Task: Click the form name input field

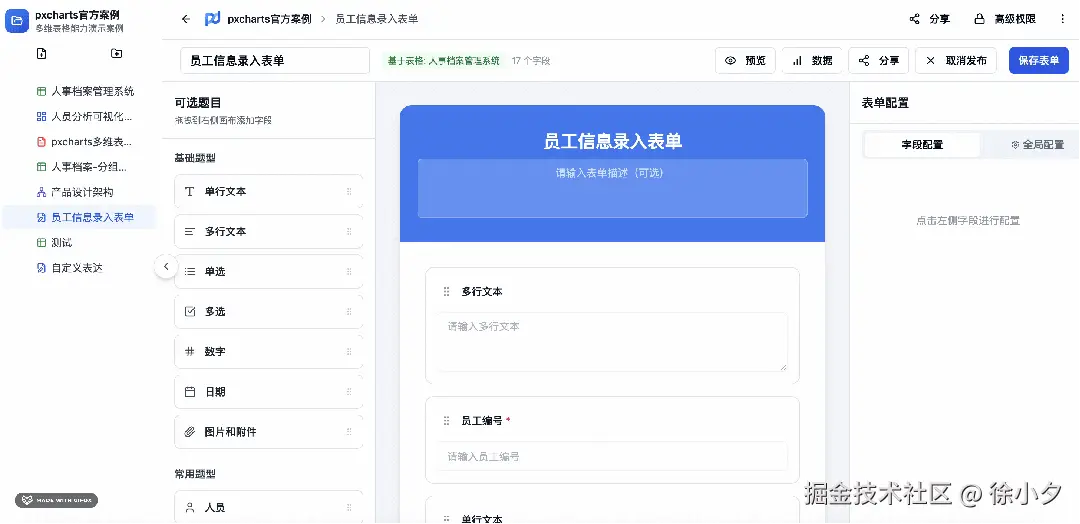Action: pos(275,61)
